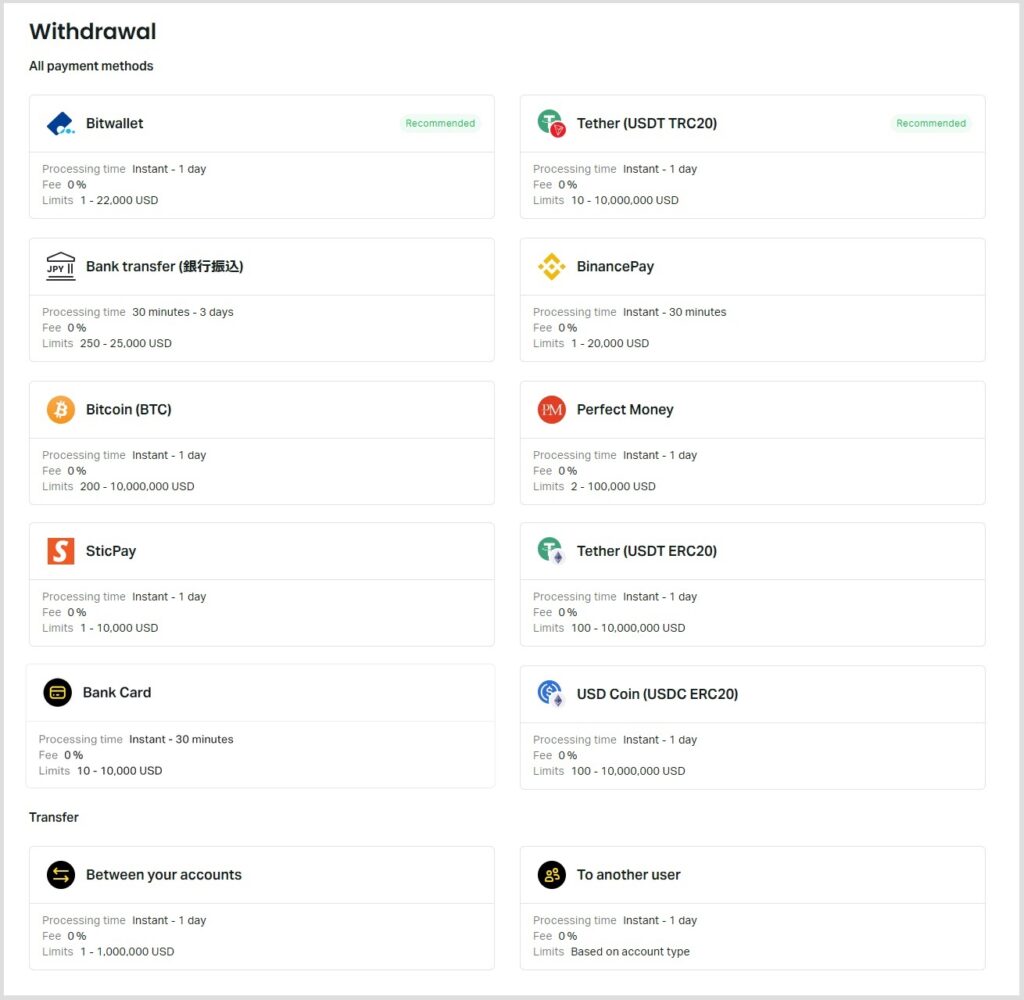Click the orange Bitcoin icon
The image size is (1024, 1000).
coord(60,410)
